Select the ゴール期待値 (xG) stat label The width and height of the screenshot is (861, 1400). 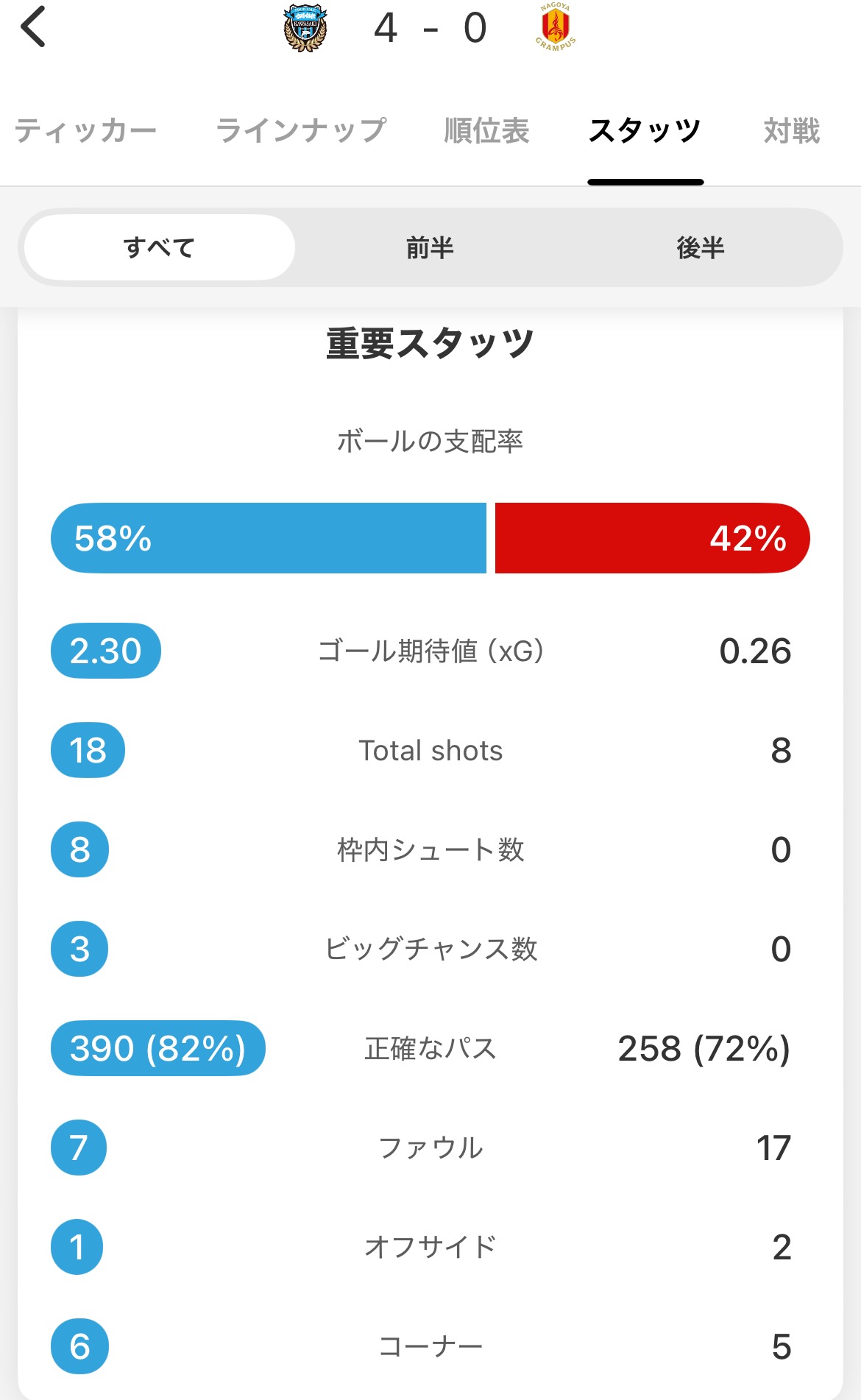[x=431, y=651]
